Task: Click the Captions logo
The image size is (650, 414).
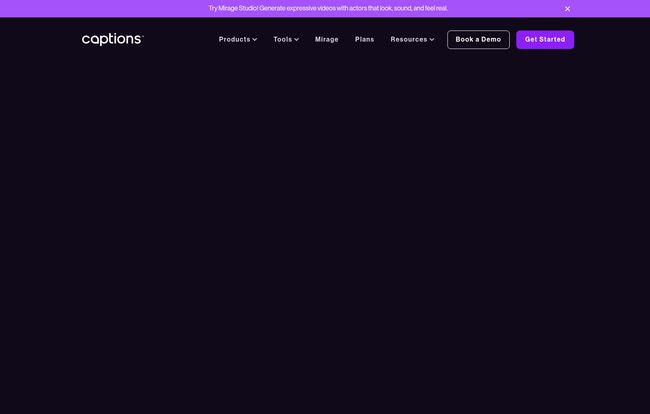Action: (112, 39)
